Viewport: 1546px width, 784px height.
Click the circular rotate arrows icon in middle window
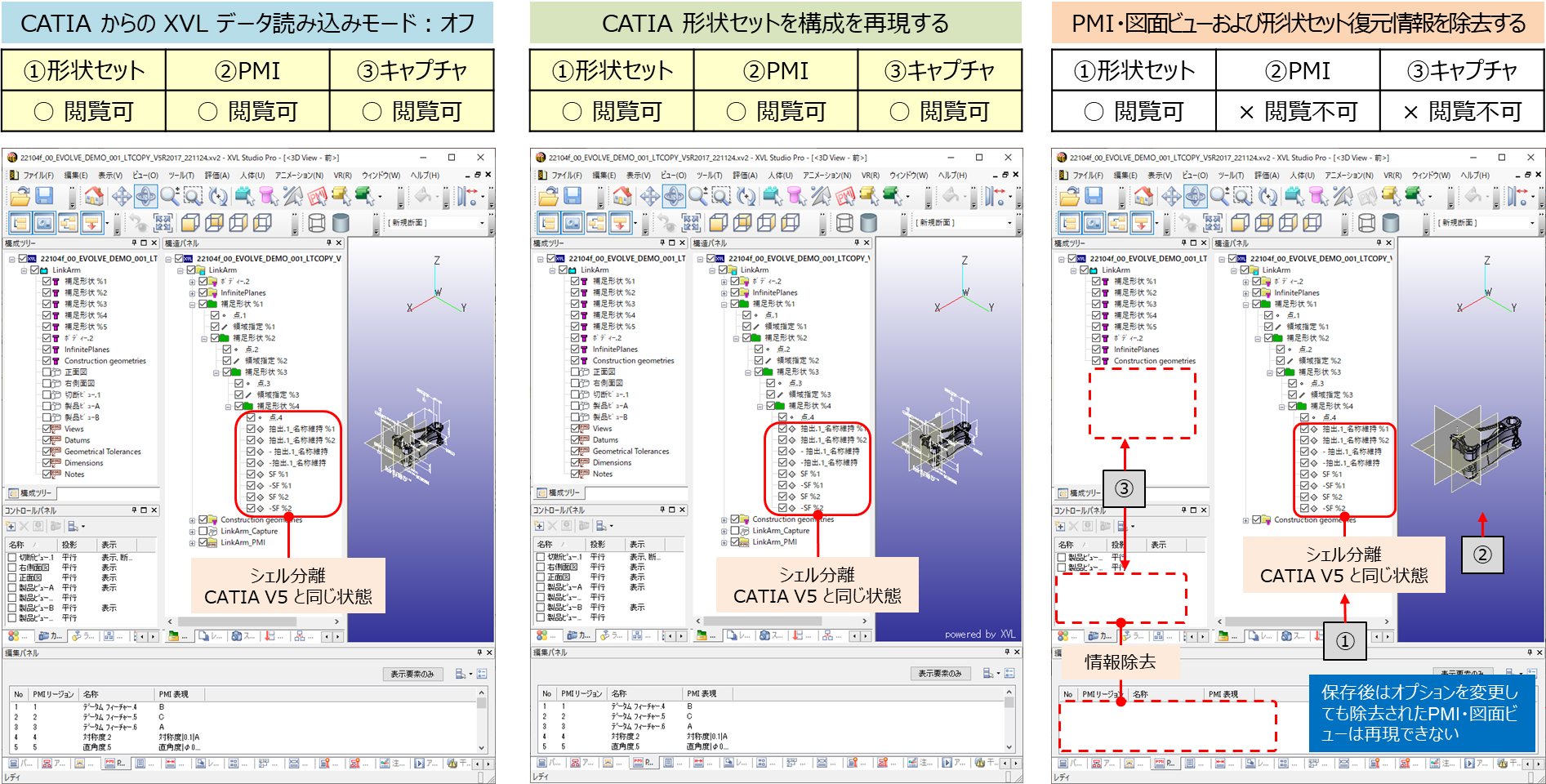coord(746,196)
